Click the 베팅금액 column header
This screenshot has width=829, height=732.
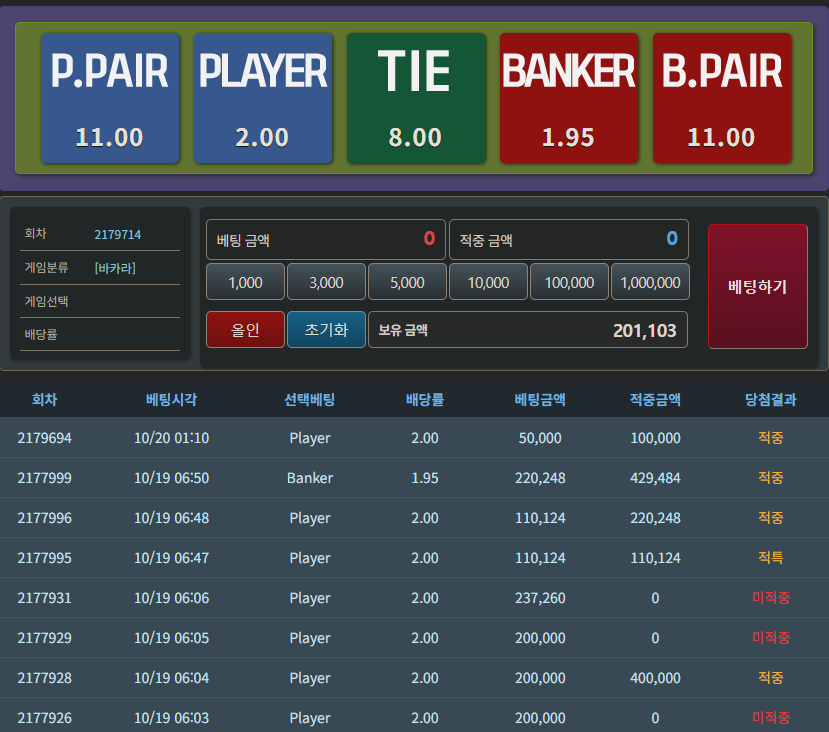540,399
